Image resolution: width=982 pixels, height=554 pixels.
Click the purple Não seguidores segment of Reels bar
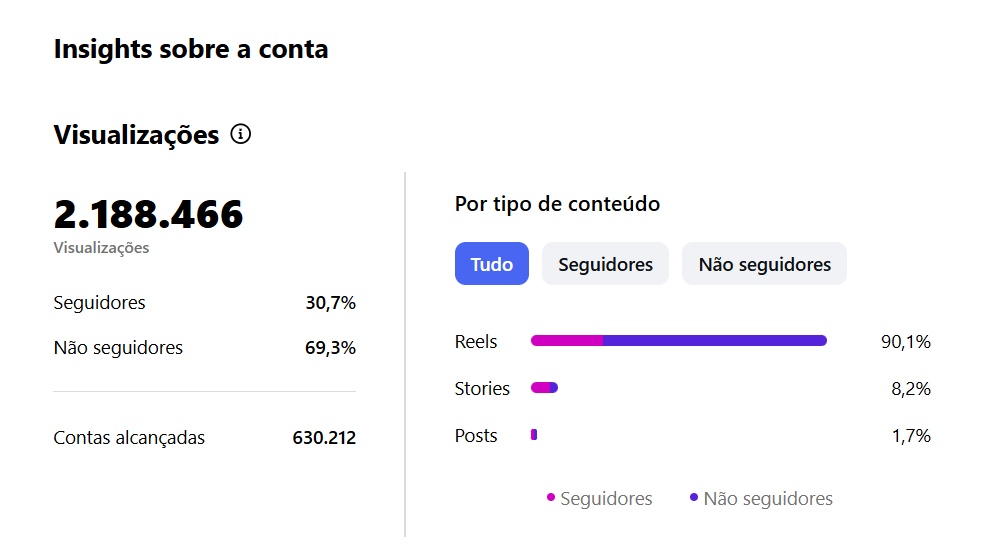tap(715, 341)
